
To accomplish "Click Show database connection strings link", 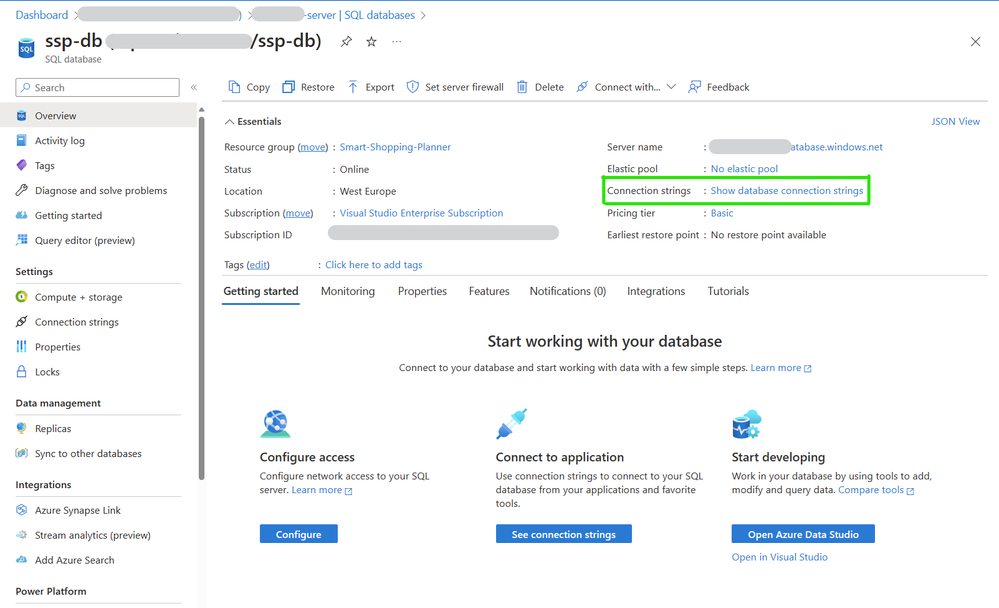I will coord(787,191).
